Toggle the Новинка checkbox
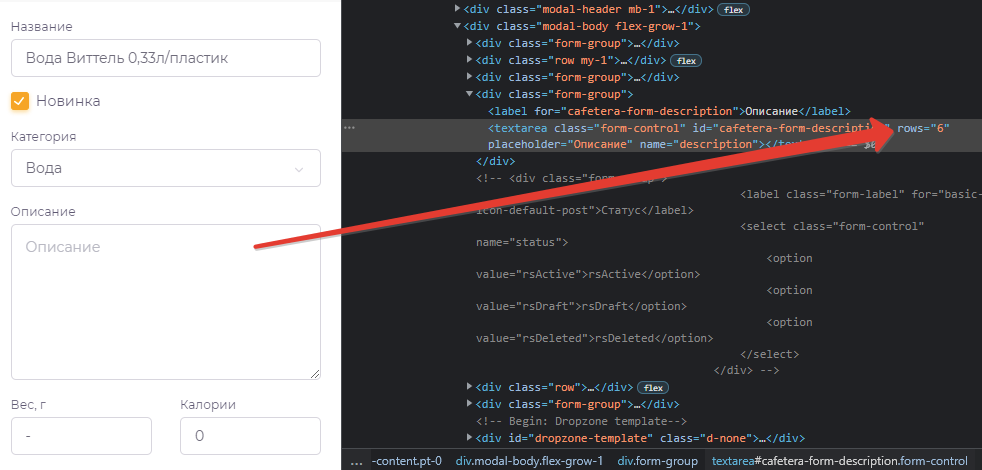This screenshot has height=470, width=982. [x=19, y=101]
